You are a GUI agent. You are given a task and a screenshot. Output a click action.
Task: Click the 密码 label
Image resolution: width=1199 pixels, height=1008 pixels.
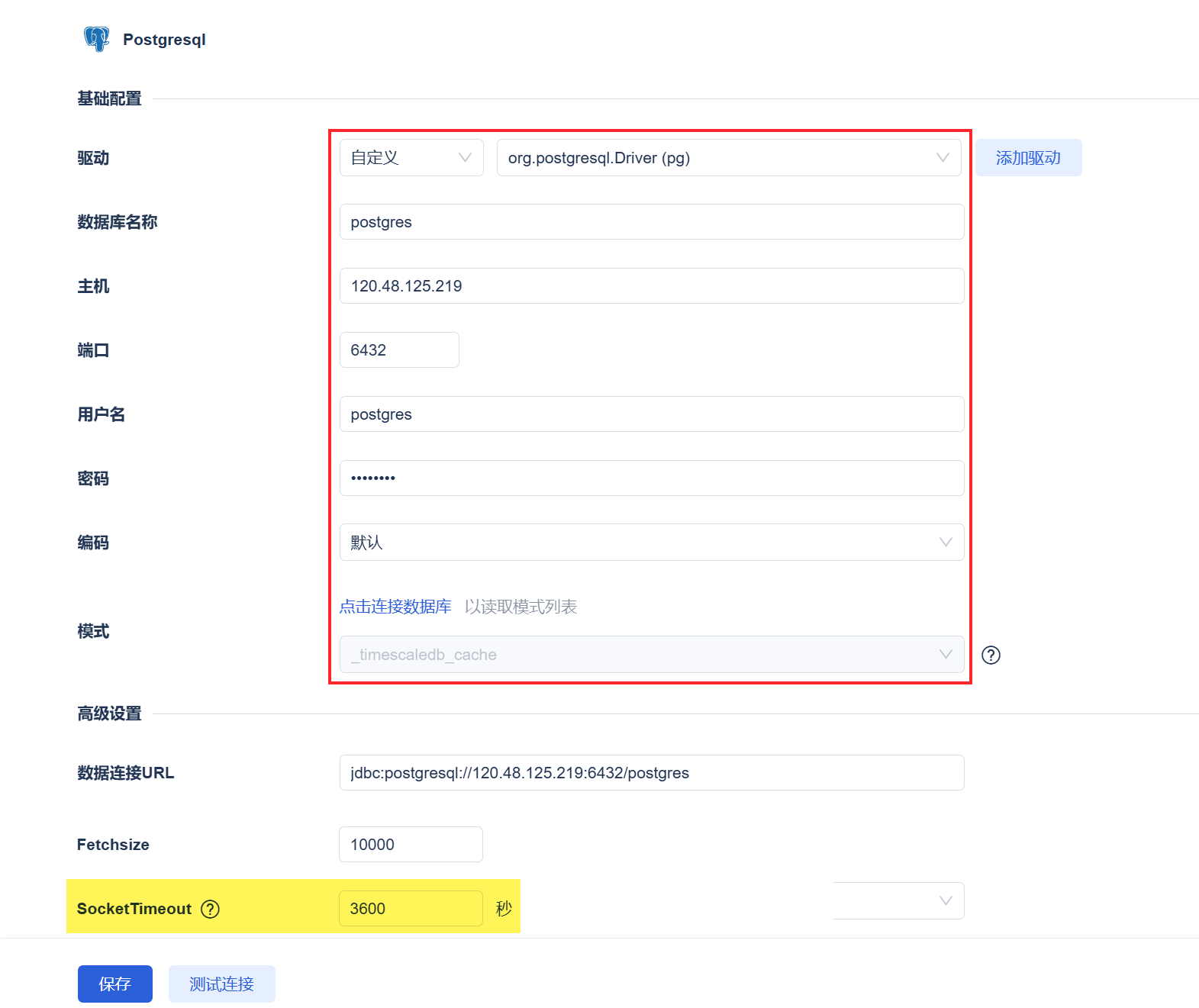pyautogui.click(x=93, y=478)
